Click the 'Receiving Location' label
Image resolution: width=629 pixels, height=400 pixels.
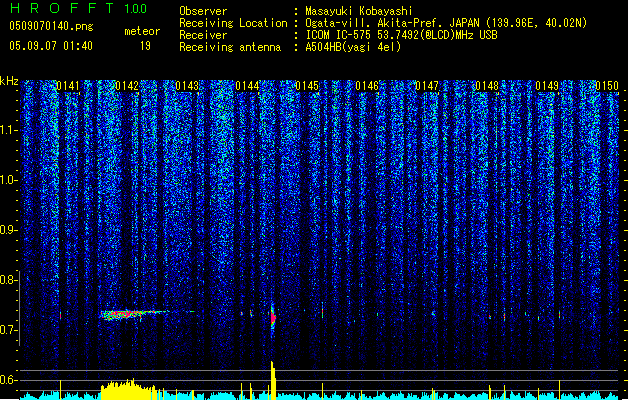click(x=233, y=23)
